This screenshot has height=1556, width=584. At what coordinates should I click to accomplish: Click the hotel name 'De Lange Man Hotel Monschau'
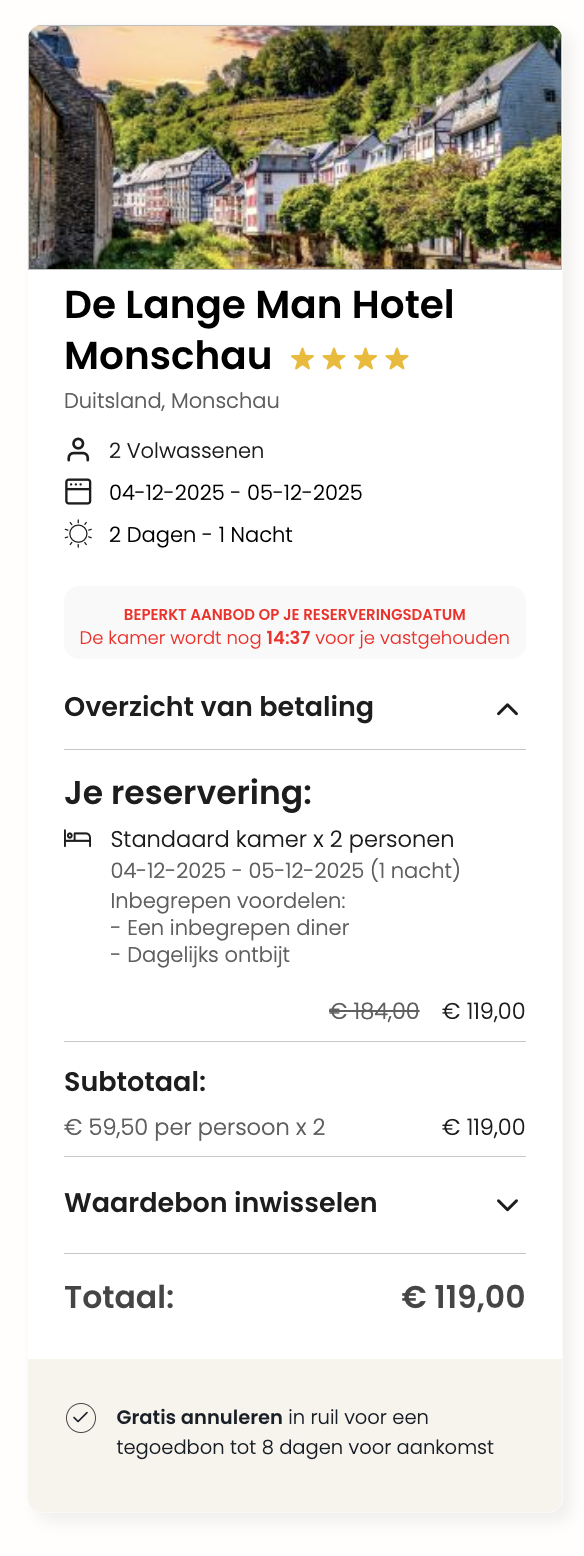point(258,327)
